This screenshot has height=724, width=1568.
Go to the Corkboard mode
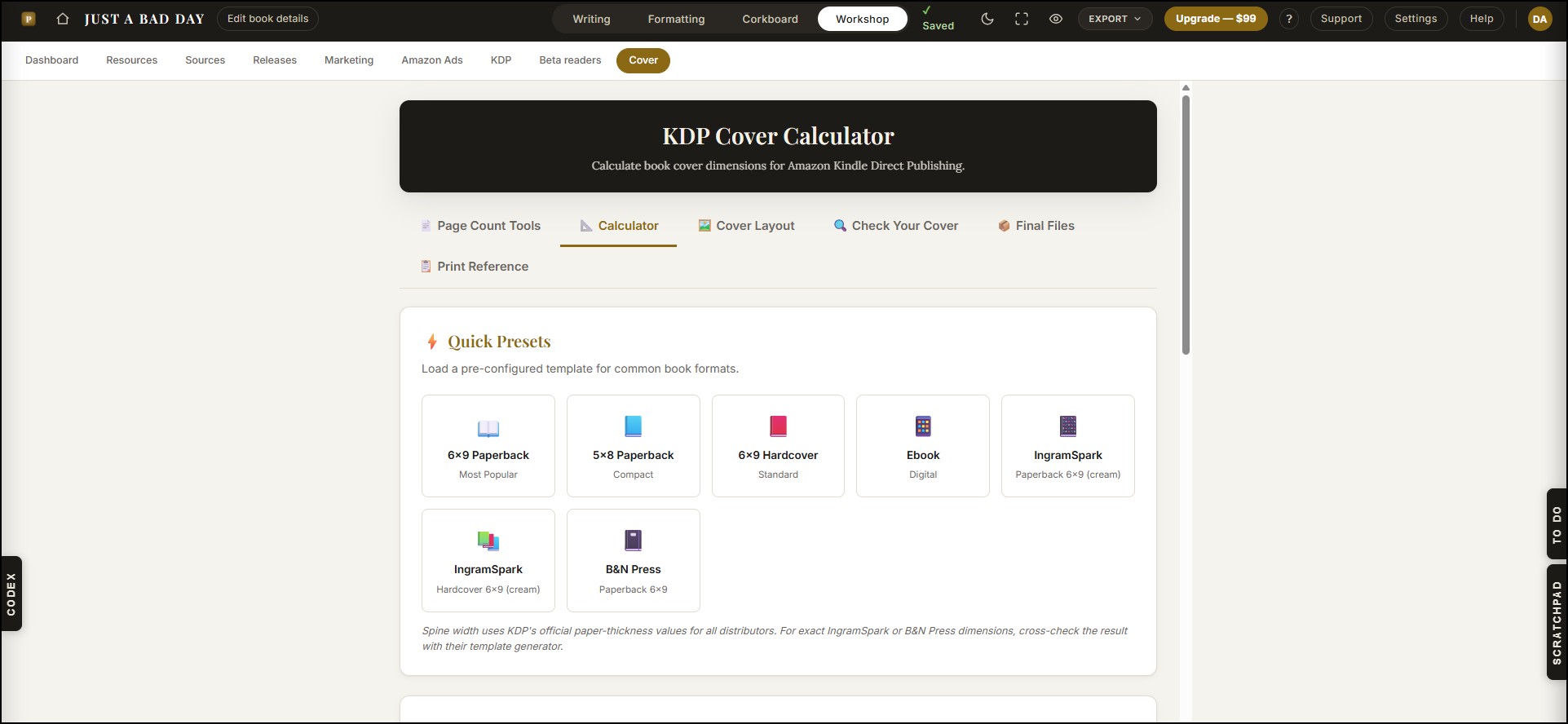click(770, 19)
